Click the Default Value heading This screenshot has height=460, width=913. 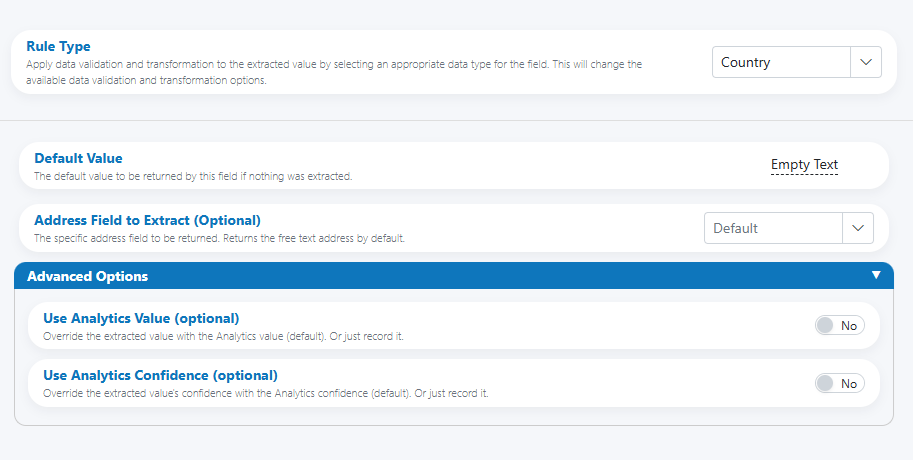coord(78,158)
